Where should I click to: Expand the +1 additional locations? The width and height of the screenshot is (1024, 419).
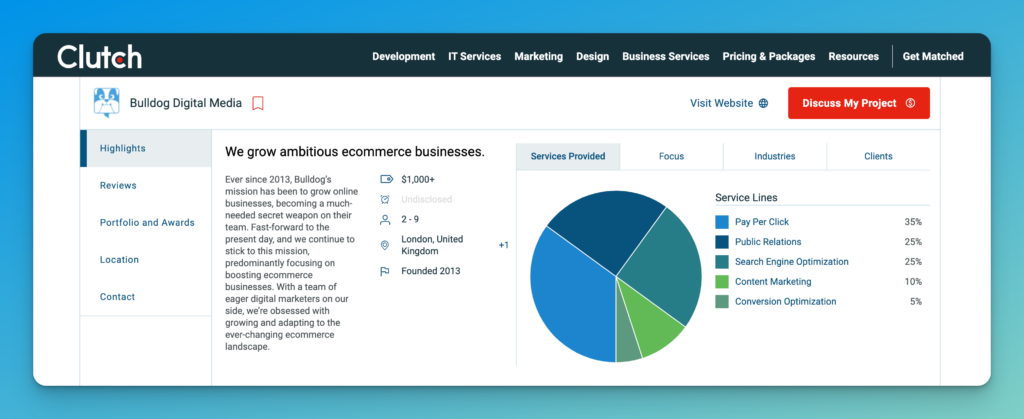point(504,245)
